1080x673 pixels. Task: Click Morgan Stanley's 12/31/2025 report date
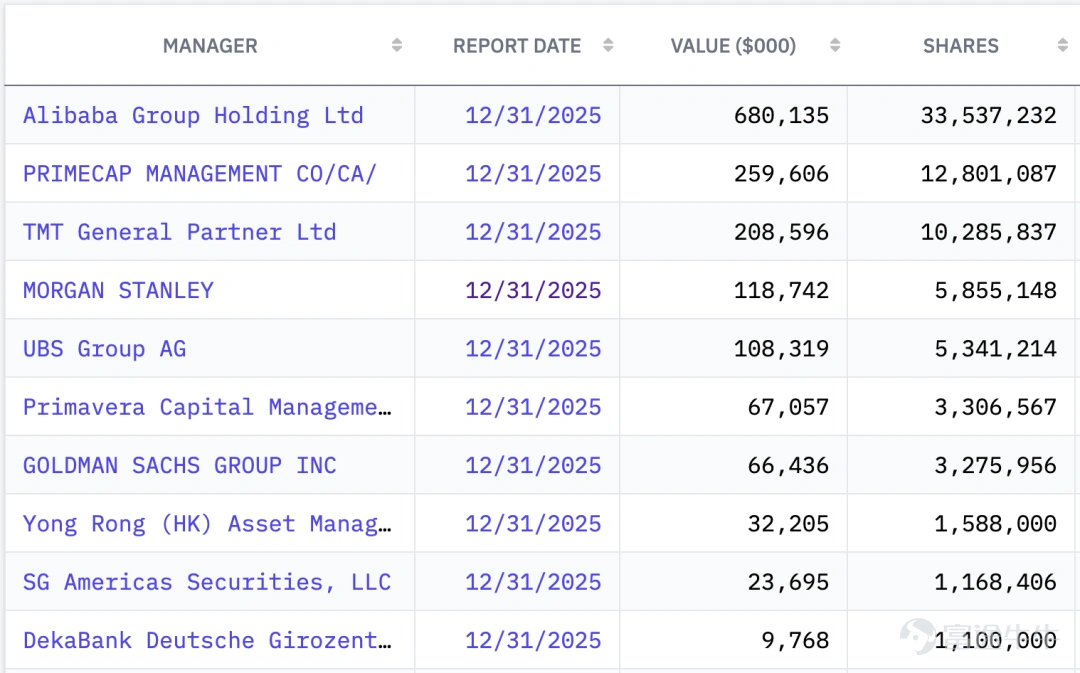click(x=533, y=291)
